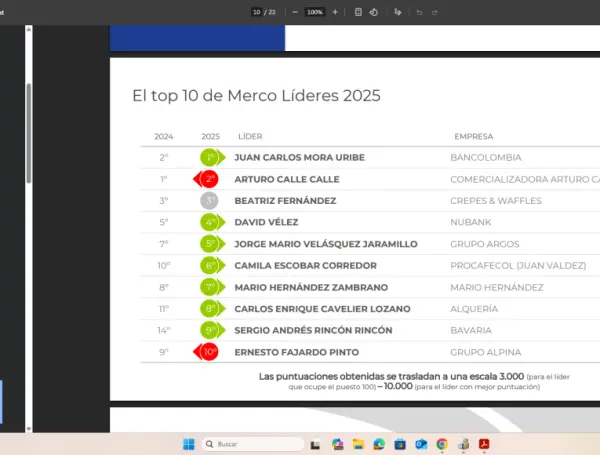
Task: Click the fit to page icon
Action: click(x=358, y=12)
